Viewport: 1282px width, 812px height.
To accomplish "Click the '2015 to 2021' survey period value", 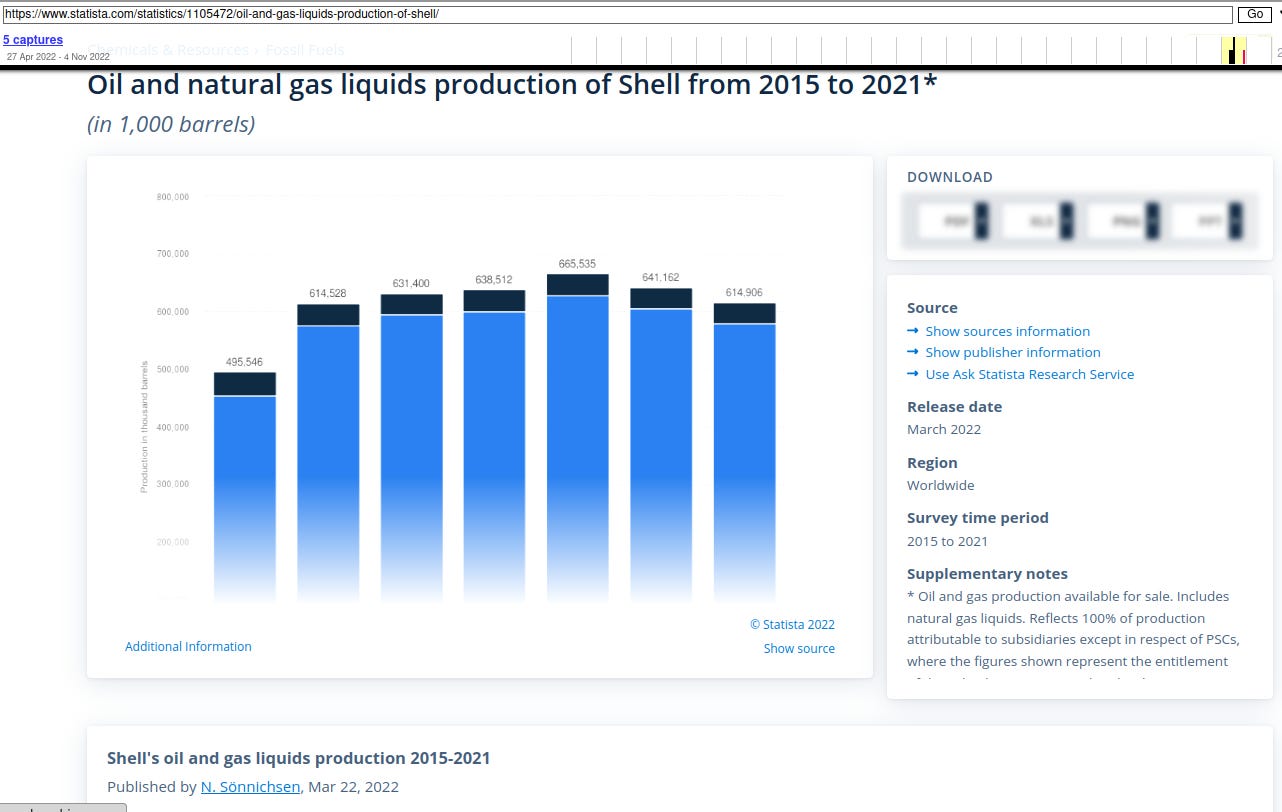I will pyautogui.click(x=947, y=541).
